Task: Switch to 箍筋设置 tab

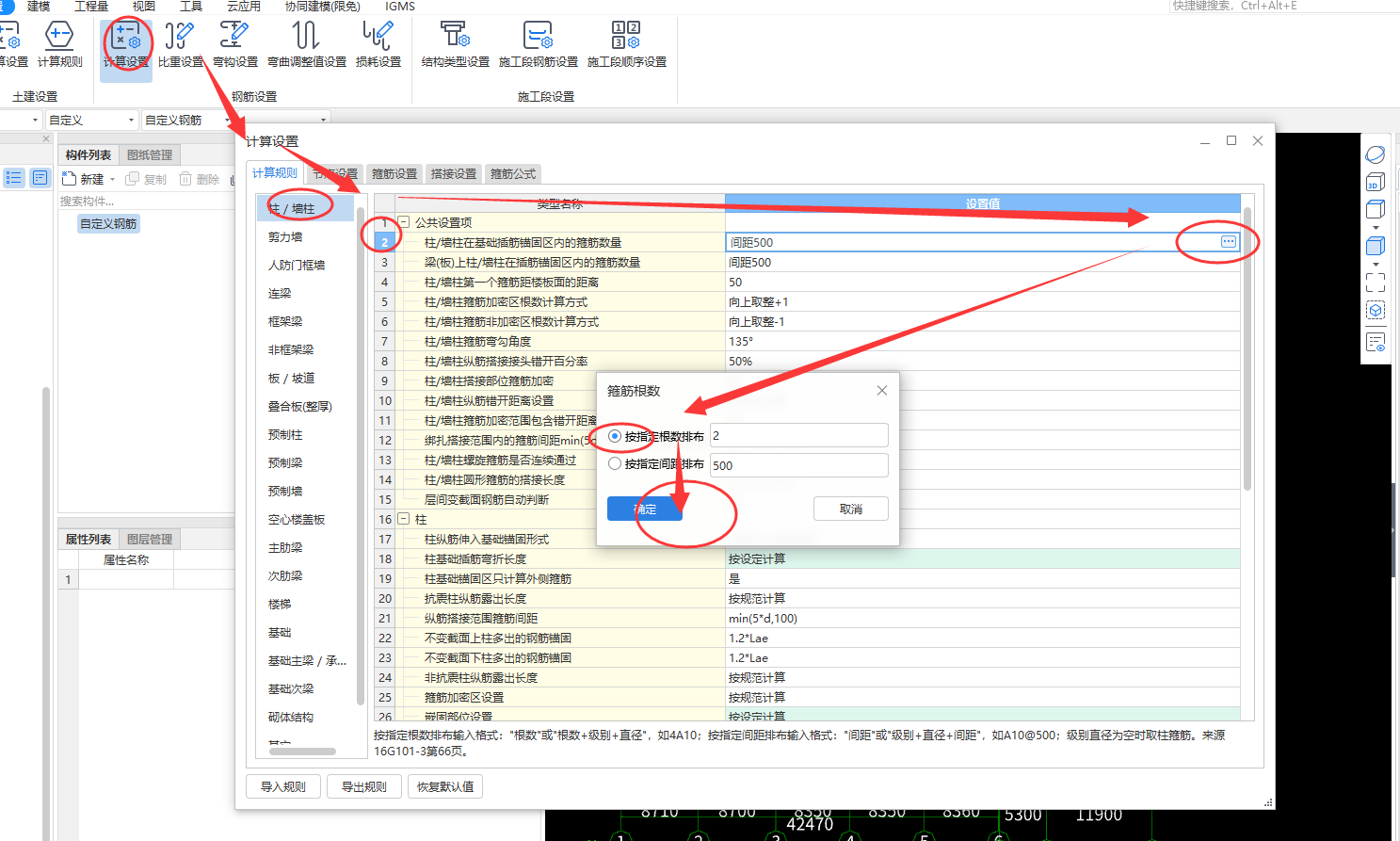Action: (394, 174)
